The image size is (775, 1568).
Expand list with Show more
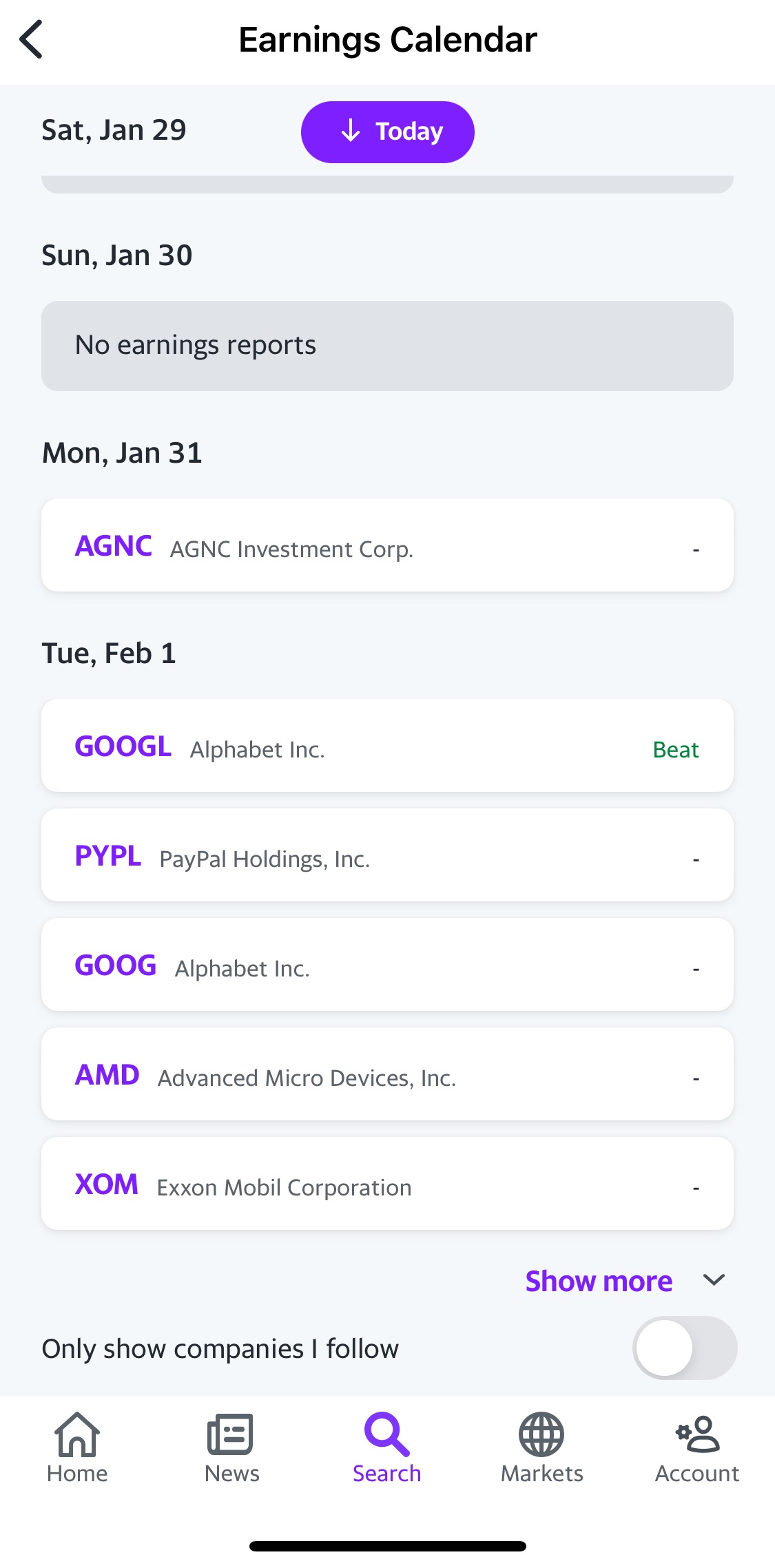pos(599,1281)
